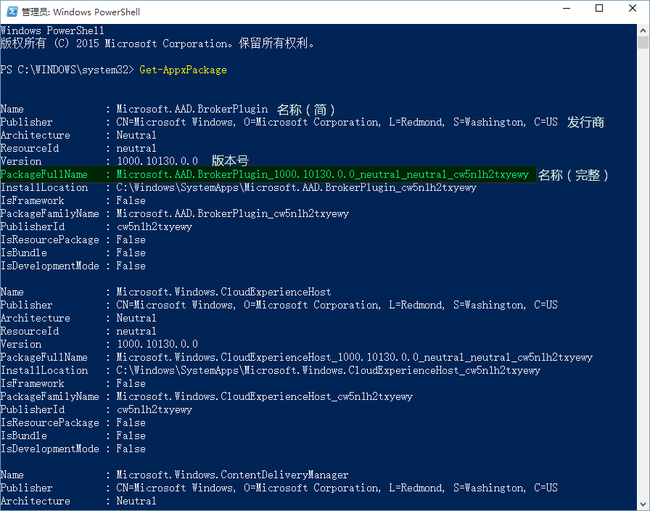Click PackageFamilyName value Microsoft.AAD.BrokerPlugin_cw5n1h2txyewy
The image size is (650, 511).
tap(232, 214)
